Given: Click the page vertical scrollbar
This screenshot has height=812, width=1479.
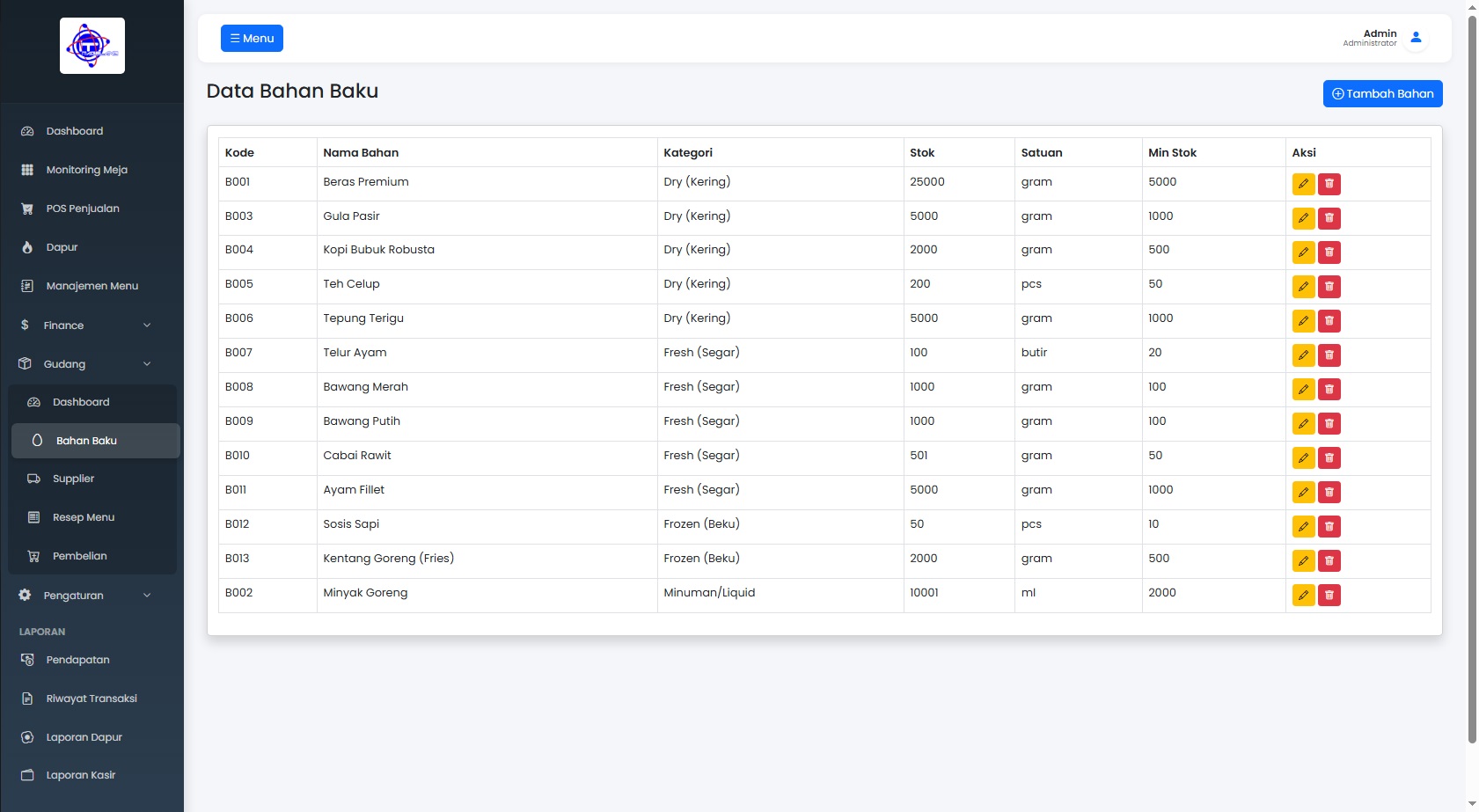Looking at the screenshot, I should point(1472,378).
